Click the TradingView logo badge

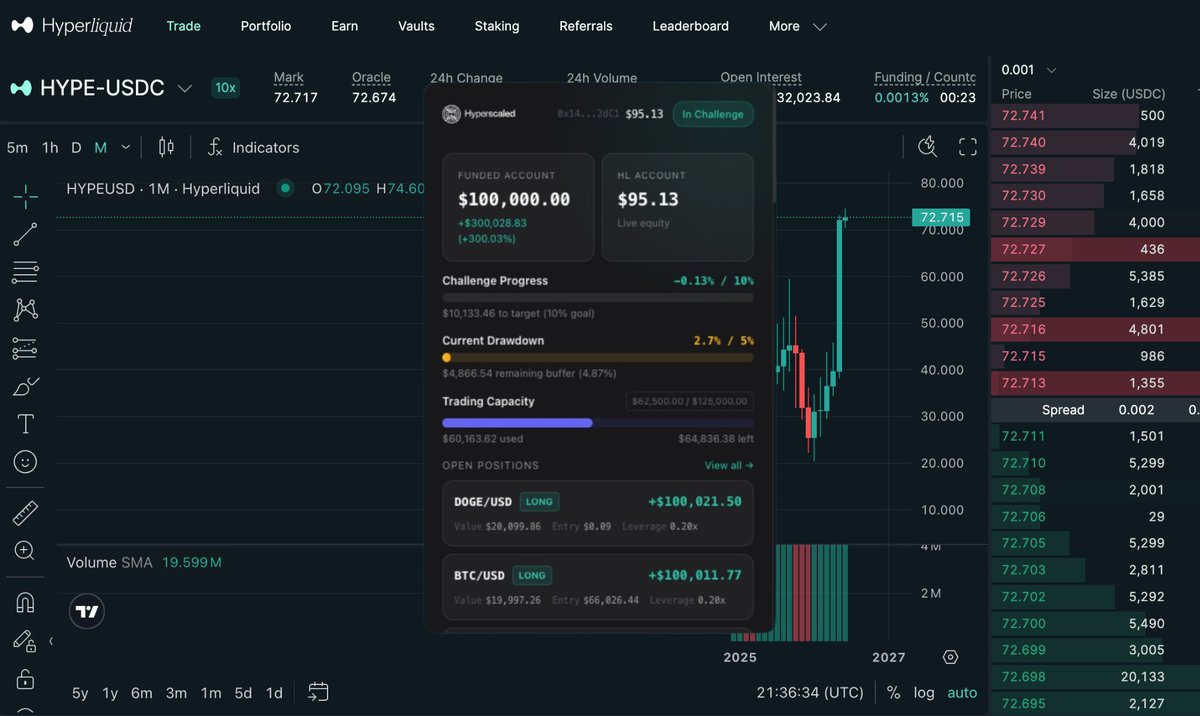coord(88,611)
